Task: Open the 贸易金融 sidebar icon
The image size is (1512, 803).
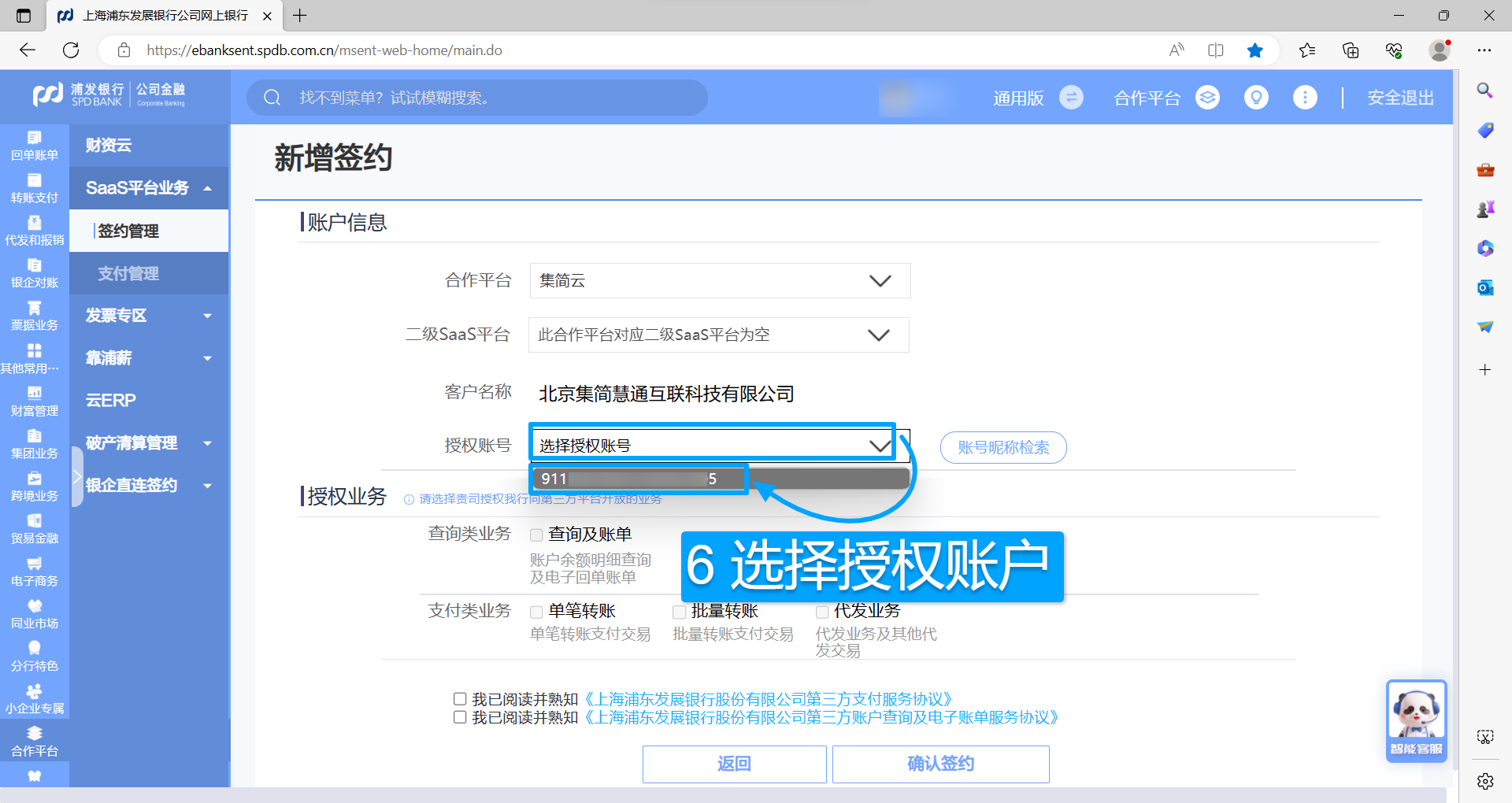Action: 35,528
